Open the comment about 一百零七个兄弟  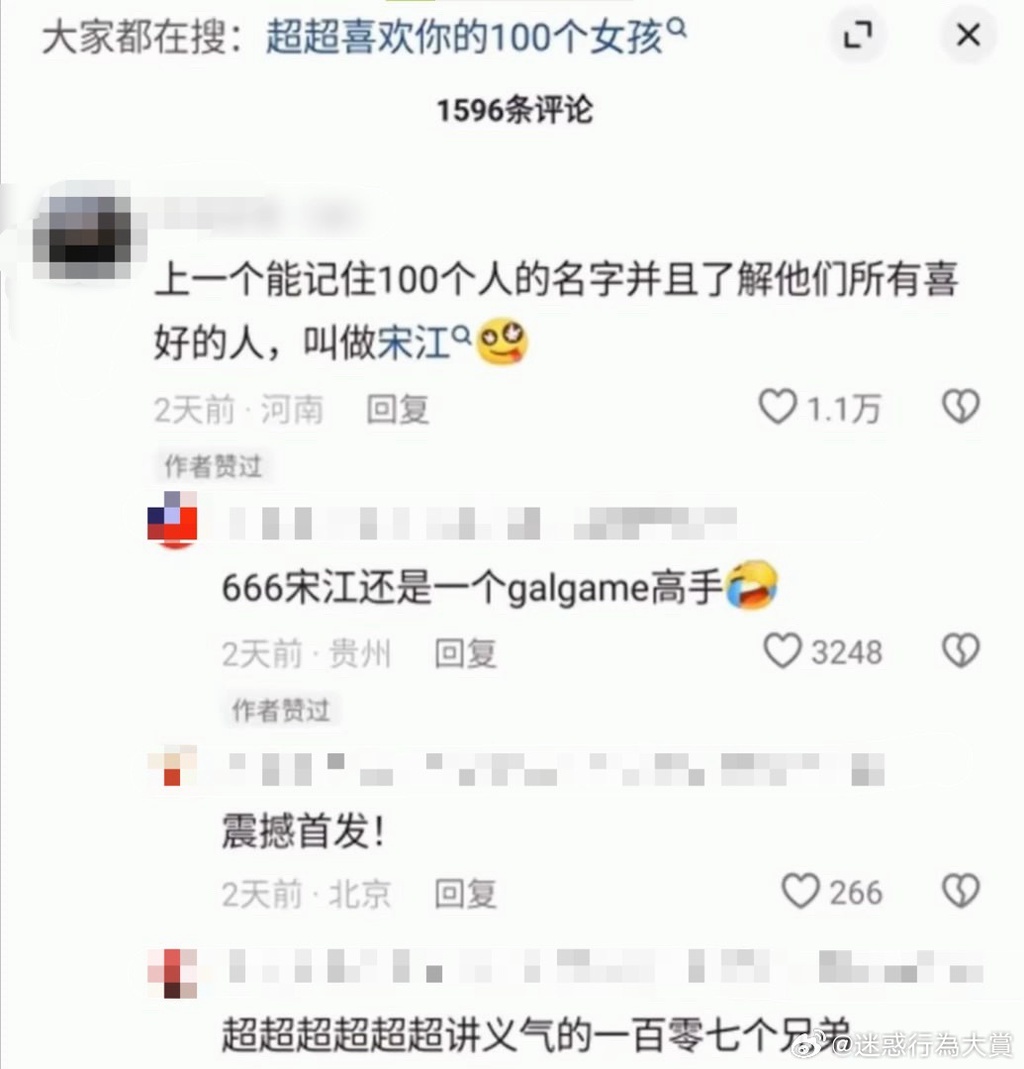pos(537,1034)
